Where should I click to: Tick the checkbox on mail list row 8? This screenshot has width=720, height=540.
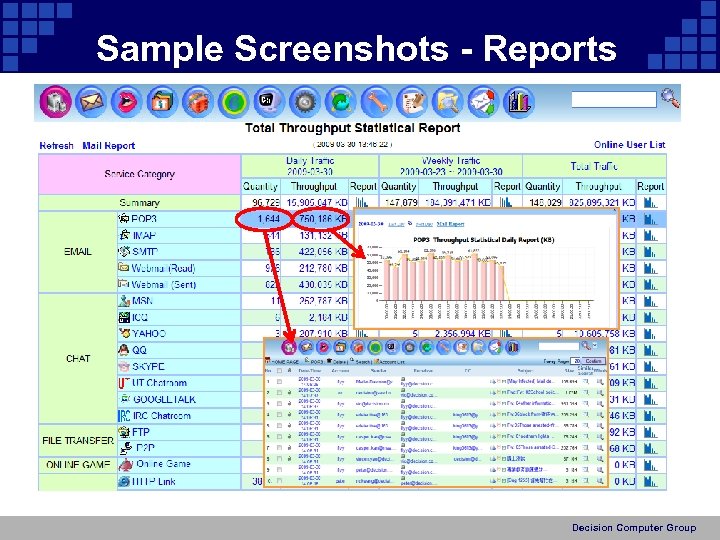point(279,459)
